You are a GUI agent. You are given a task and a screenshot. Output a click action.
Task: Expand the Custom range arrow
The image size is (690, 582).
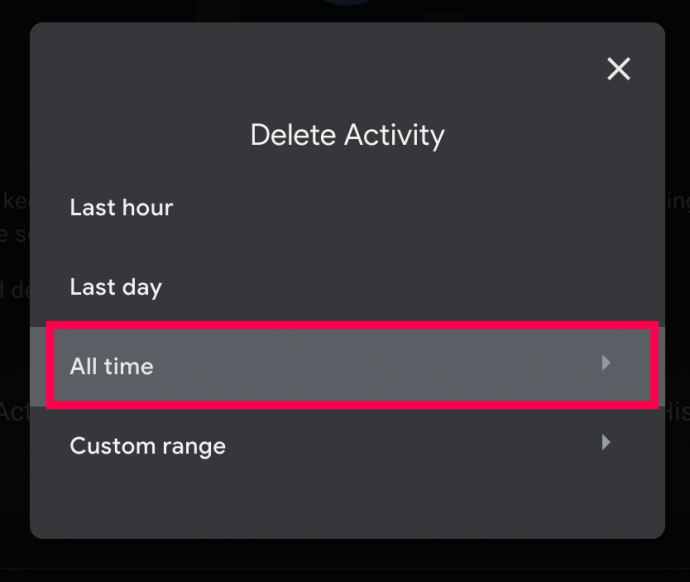point(606,442)
